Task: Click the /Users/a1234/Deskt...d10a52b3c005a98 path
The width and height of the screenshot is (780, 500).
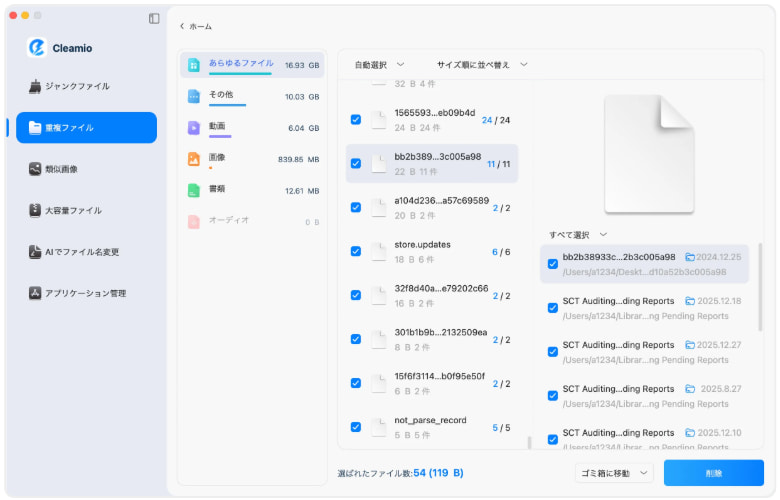Action: (x=644, y=272)
